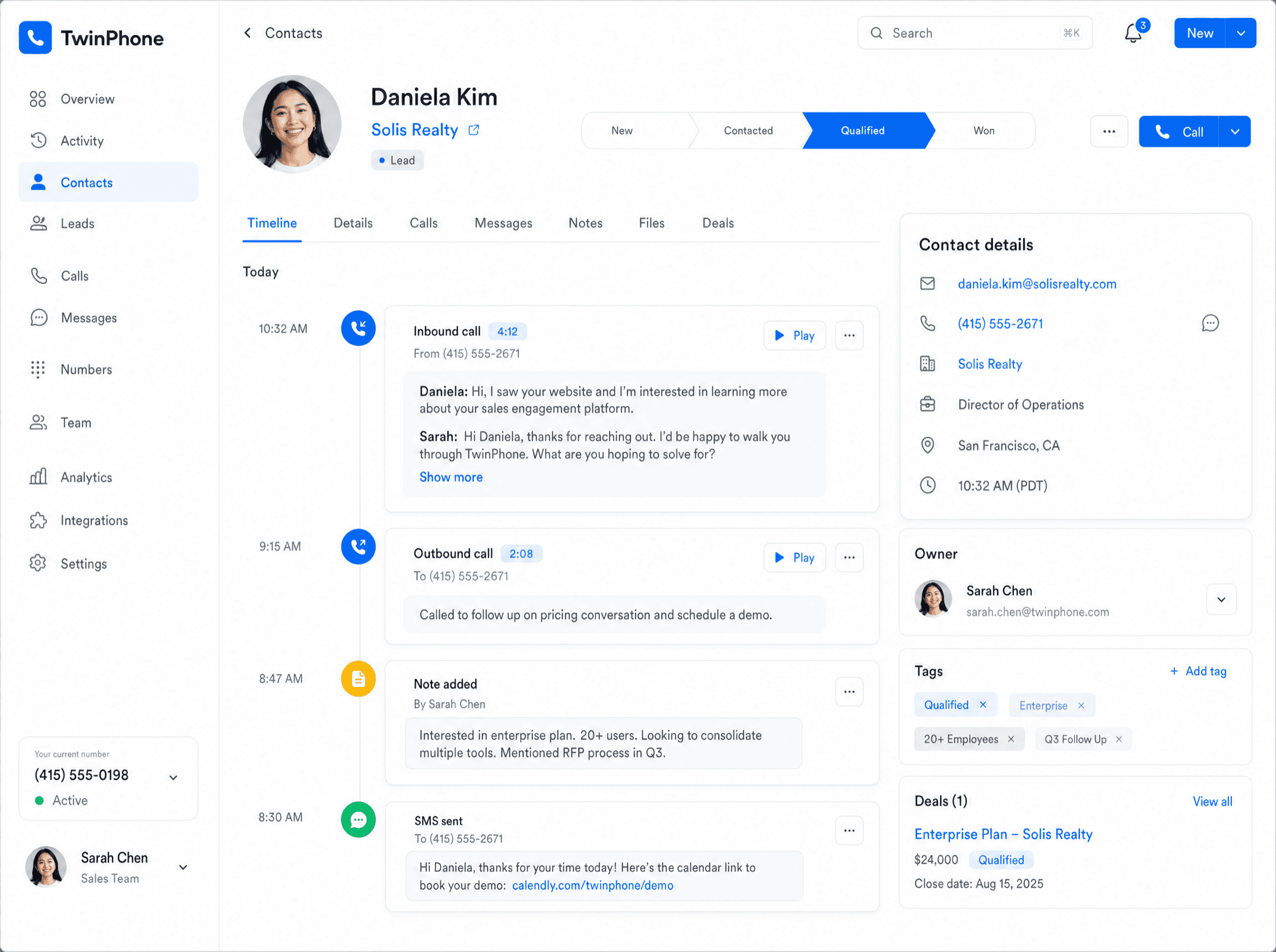Screen dimensions: 1276x952
Task: Open the Messages tab
Action: click(x=503, y=223)
